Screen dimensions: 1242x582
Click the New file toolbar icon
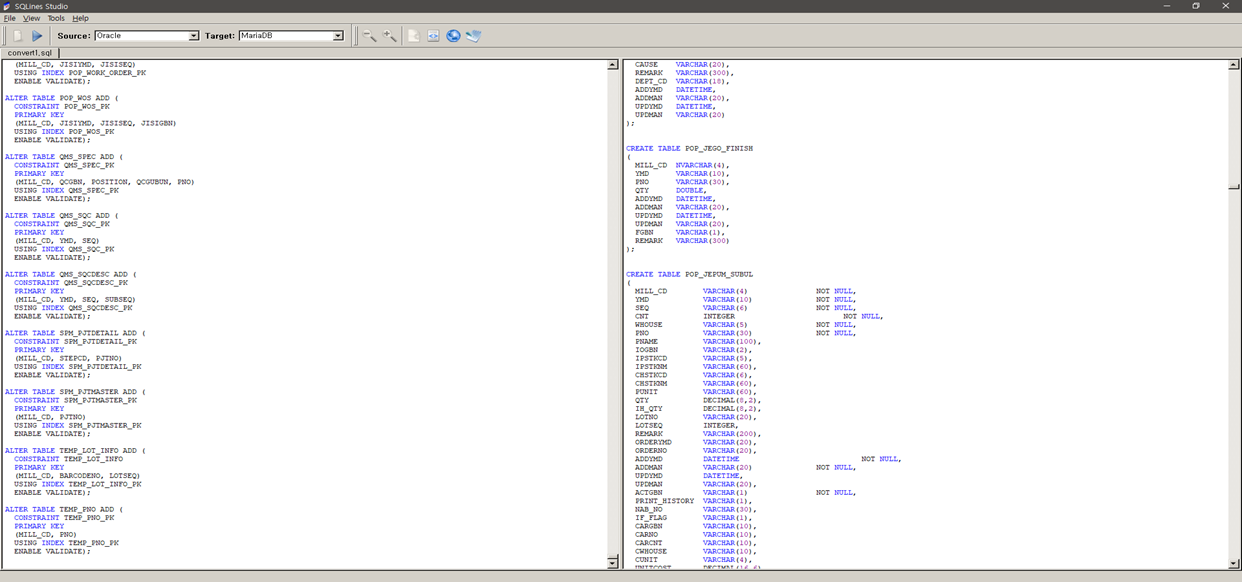pyautogui.click(x=16, y=35)
